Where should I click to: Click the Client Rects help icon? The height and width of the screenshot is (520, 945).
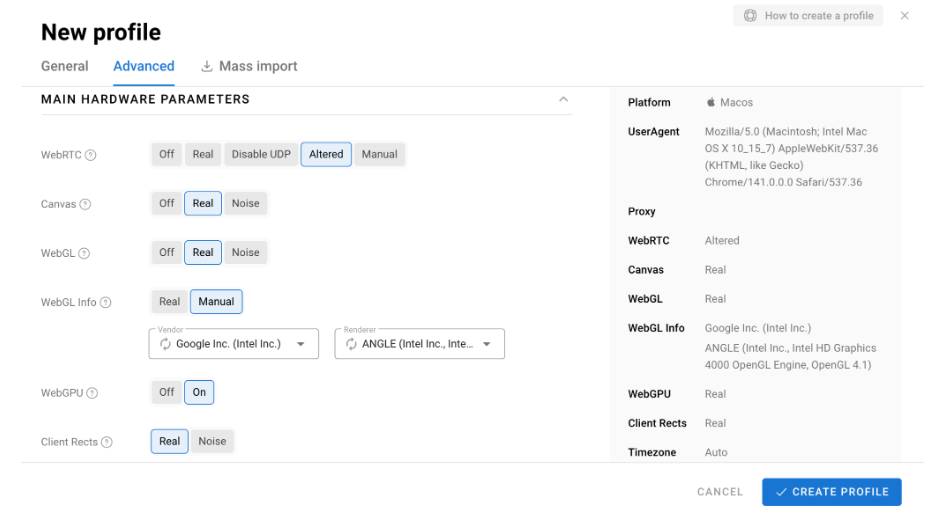(x=107, y=442)
